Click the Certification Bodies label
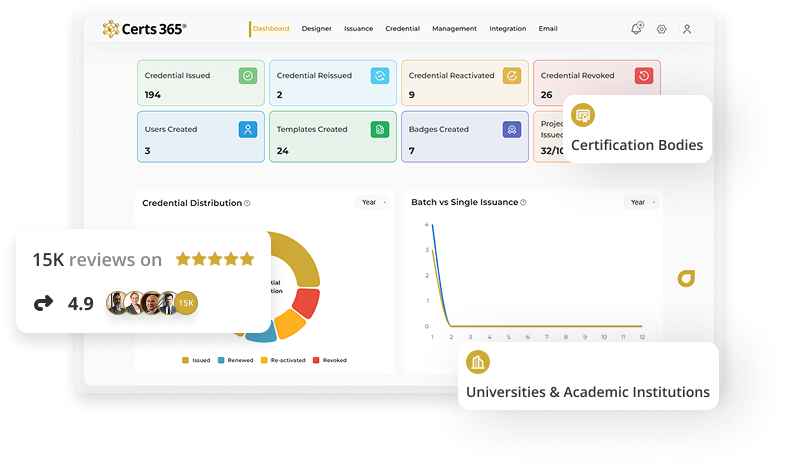Image resolution: width=786 pixels, height=476 pixels. coord(637,145)
